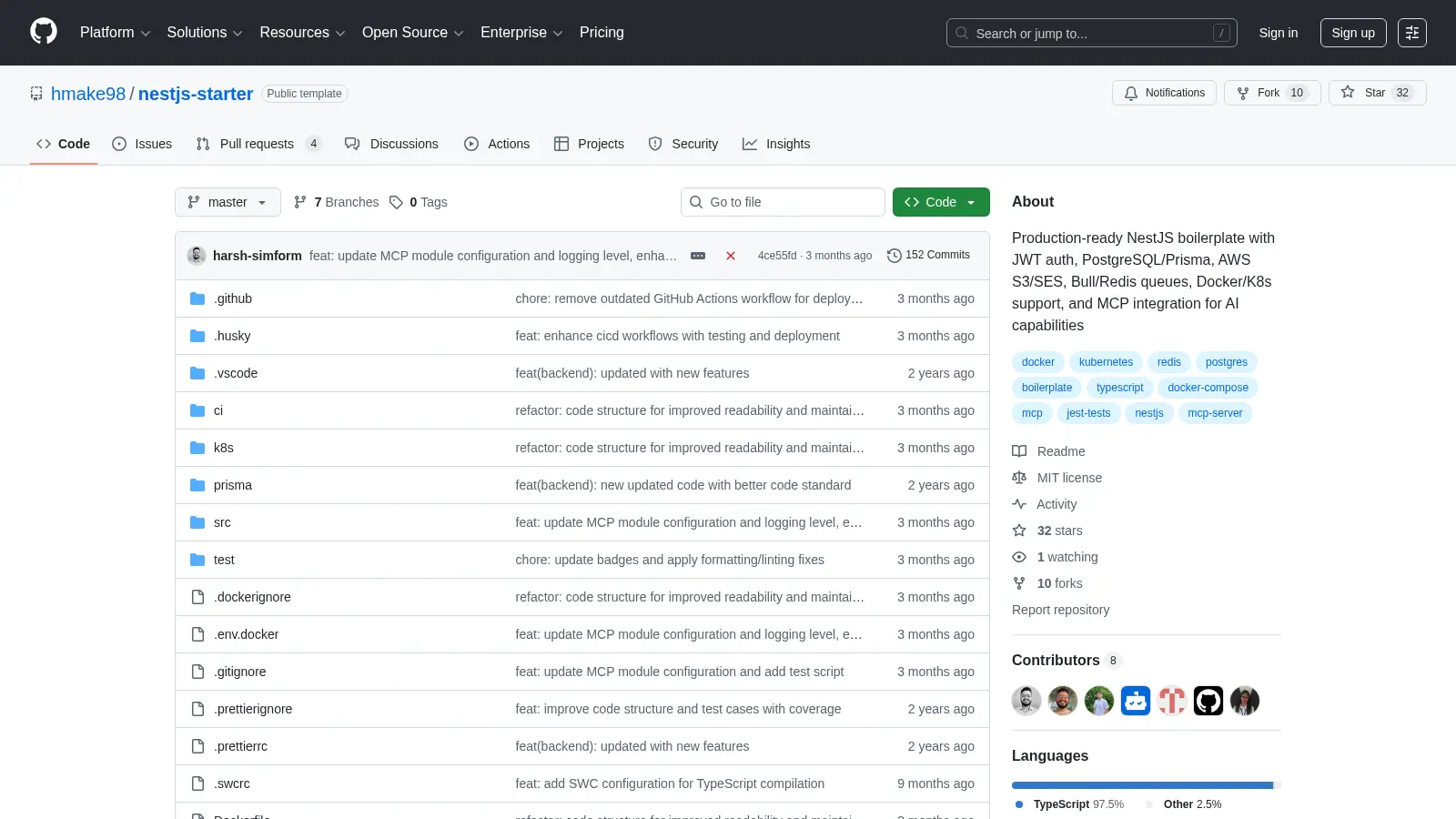
Task: Click the nestjs-starter repository name
Action: pos(196,94)
